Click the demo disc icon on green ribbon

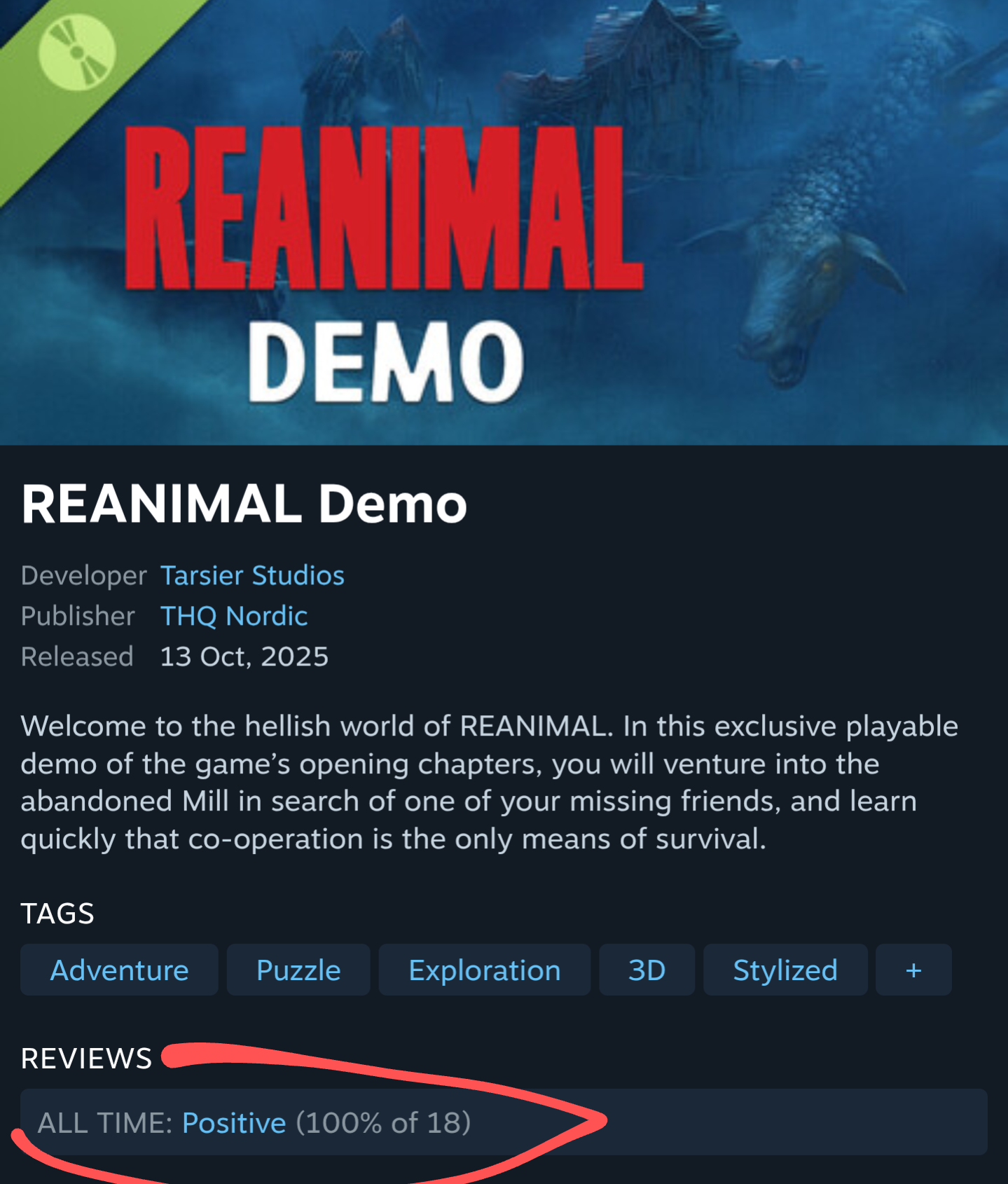[77, 53]
